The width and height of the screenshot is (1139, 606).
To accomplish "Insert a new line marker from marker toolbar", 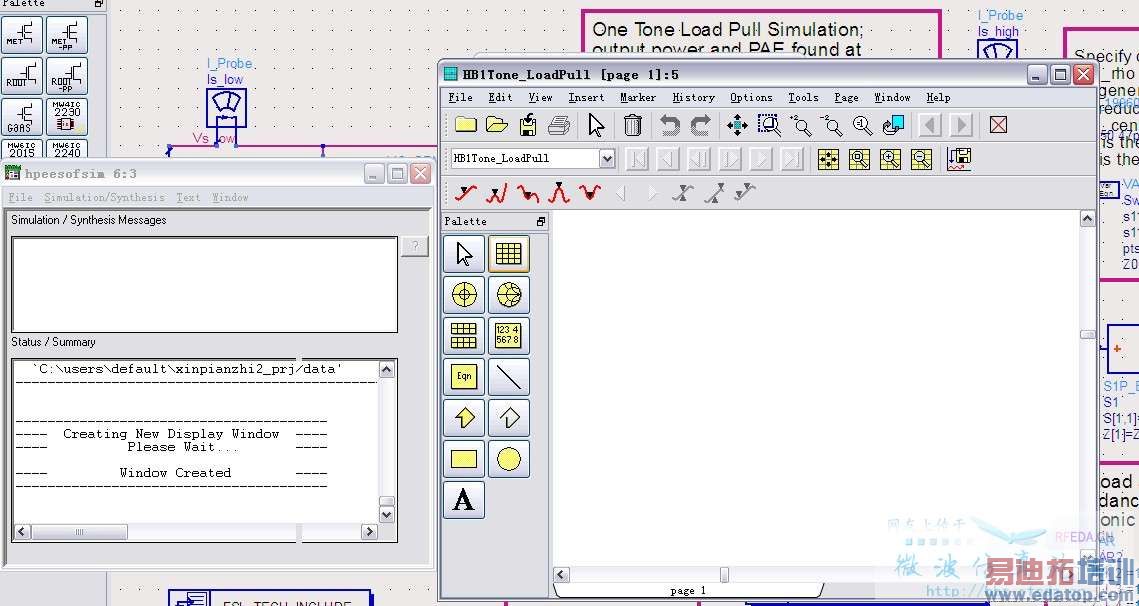I will click(466, 192).
